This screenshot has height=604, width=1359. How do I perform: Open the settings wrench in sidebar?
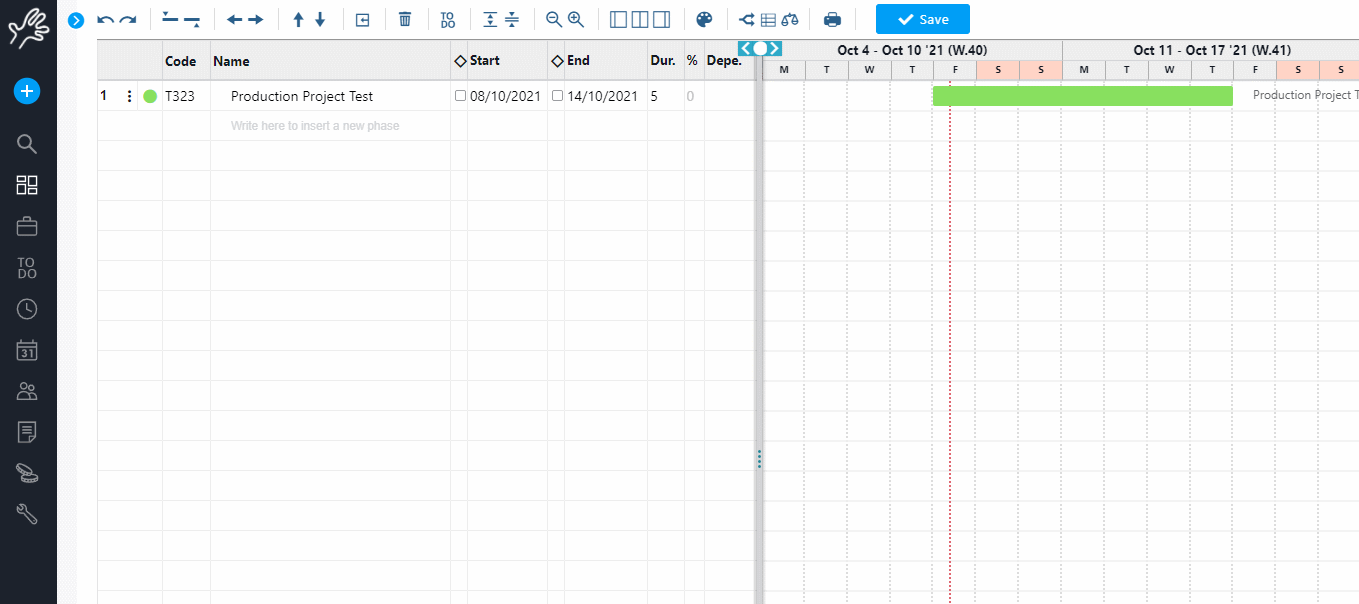coord(27,514)
